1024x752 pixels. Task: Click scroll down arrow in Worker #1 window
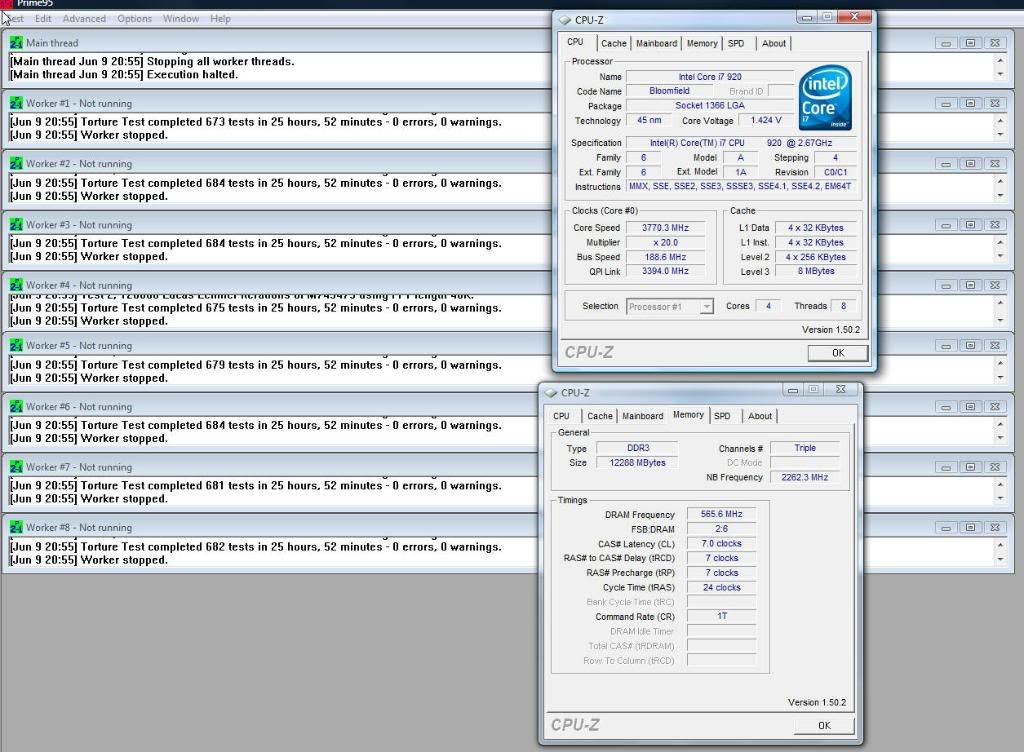1000,135
